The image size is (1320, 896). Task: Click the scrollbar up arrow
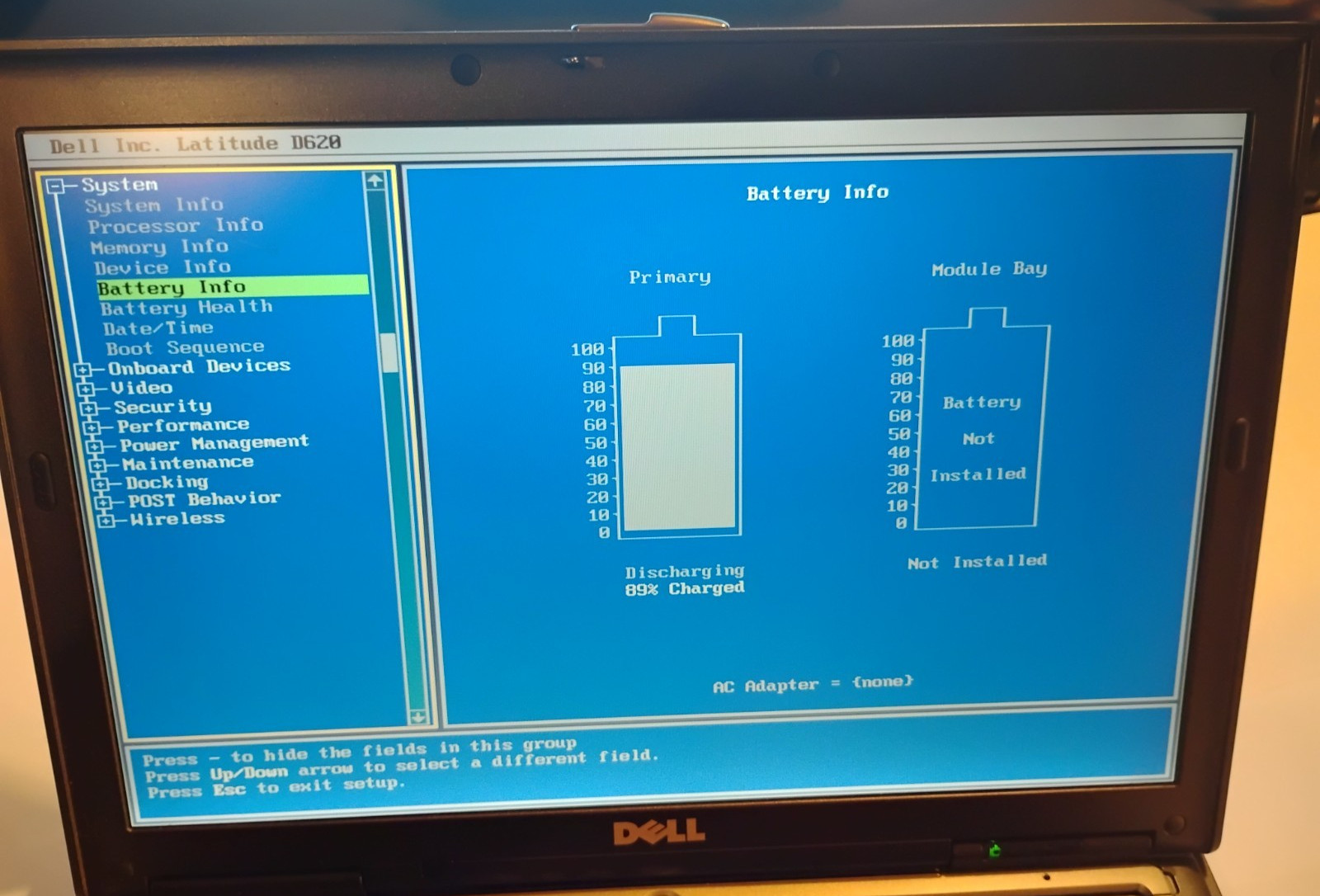coord(375,180)
